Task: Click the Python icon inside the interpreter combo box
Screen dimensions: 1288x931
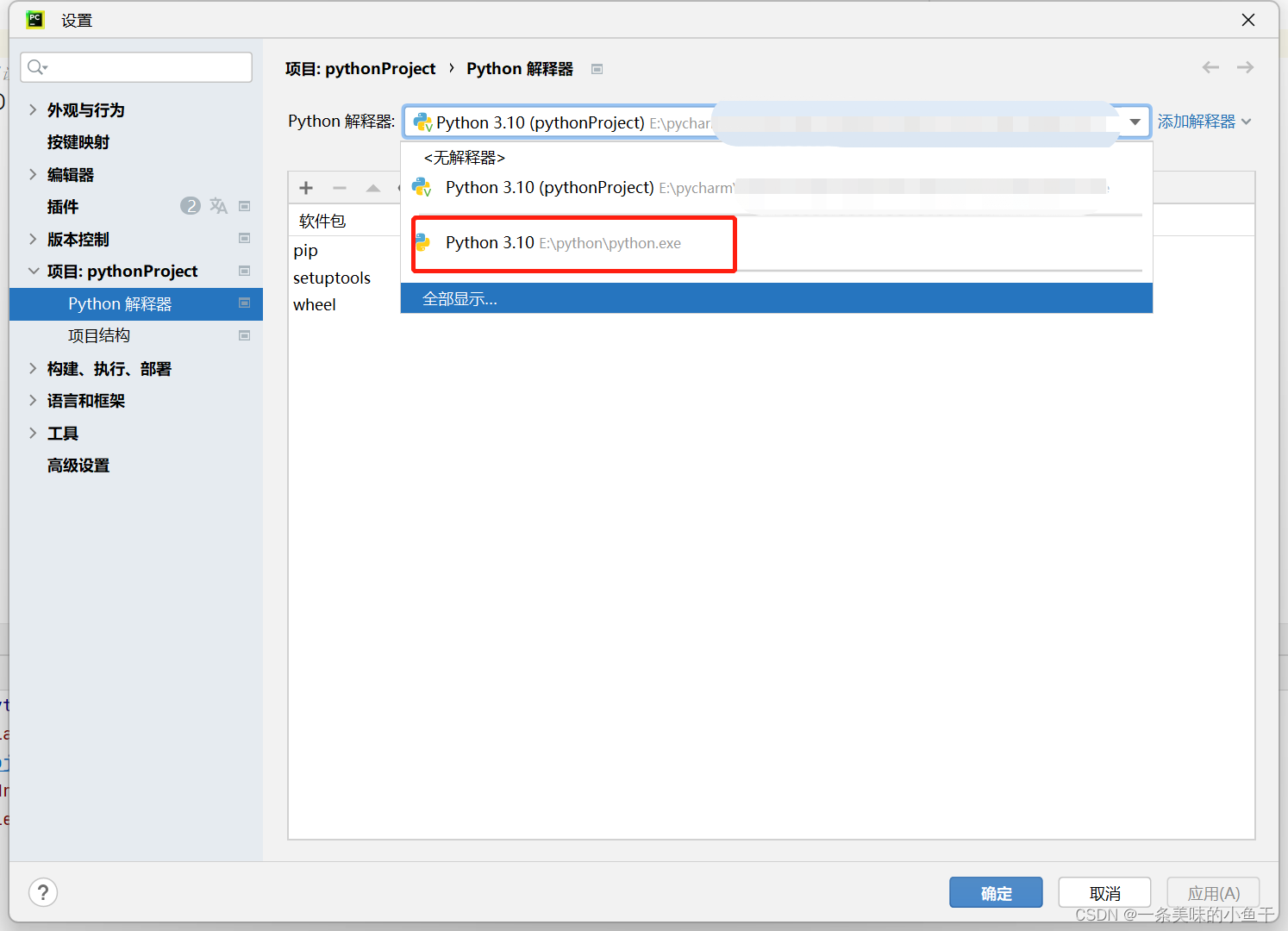Action: [x=422, y=122]
